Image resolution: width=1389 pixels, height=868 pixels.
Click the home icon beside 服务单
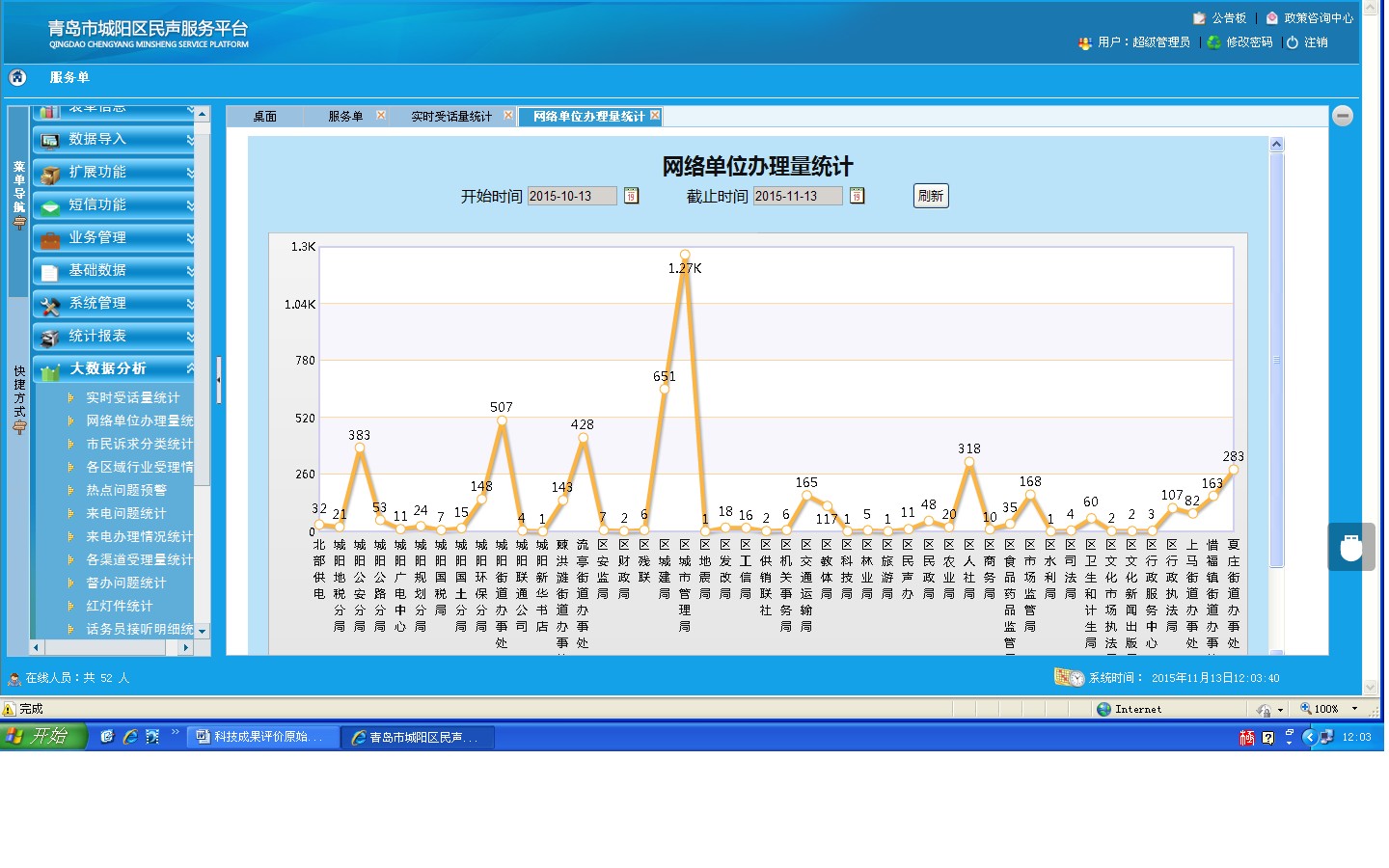pyautogui.click(x=17, y=77)
